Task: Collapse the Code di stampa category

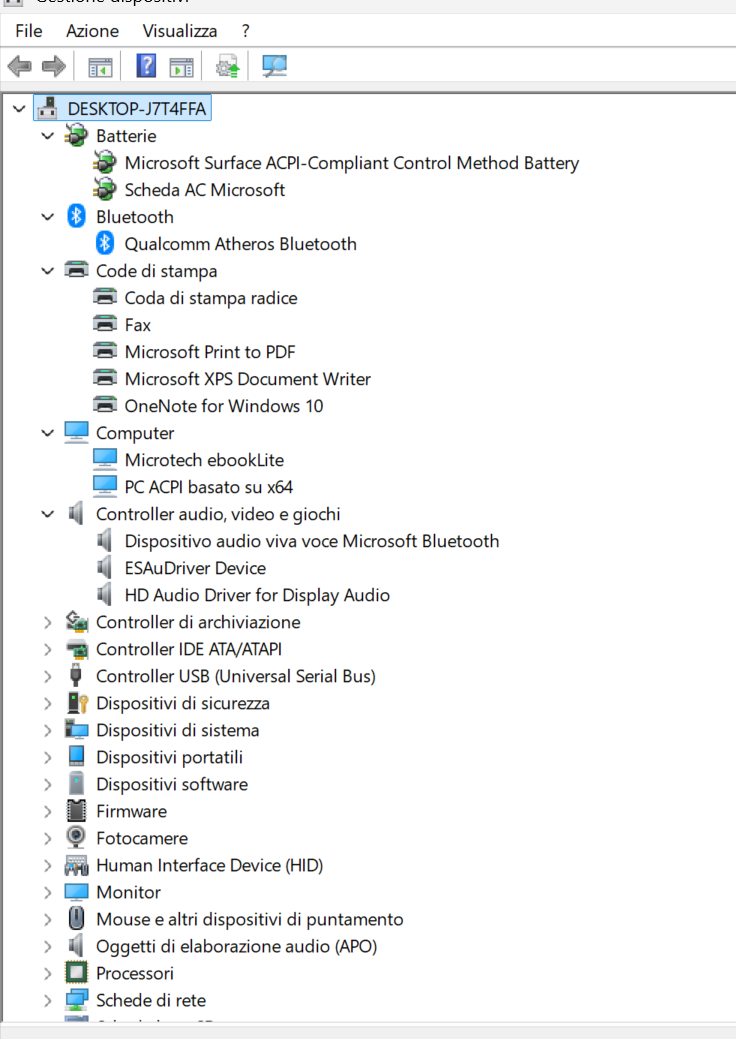Action: [x=48, y=270]
